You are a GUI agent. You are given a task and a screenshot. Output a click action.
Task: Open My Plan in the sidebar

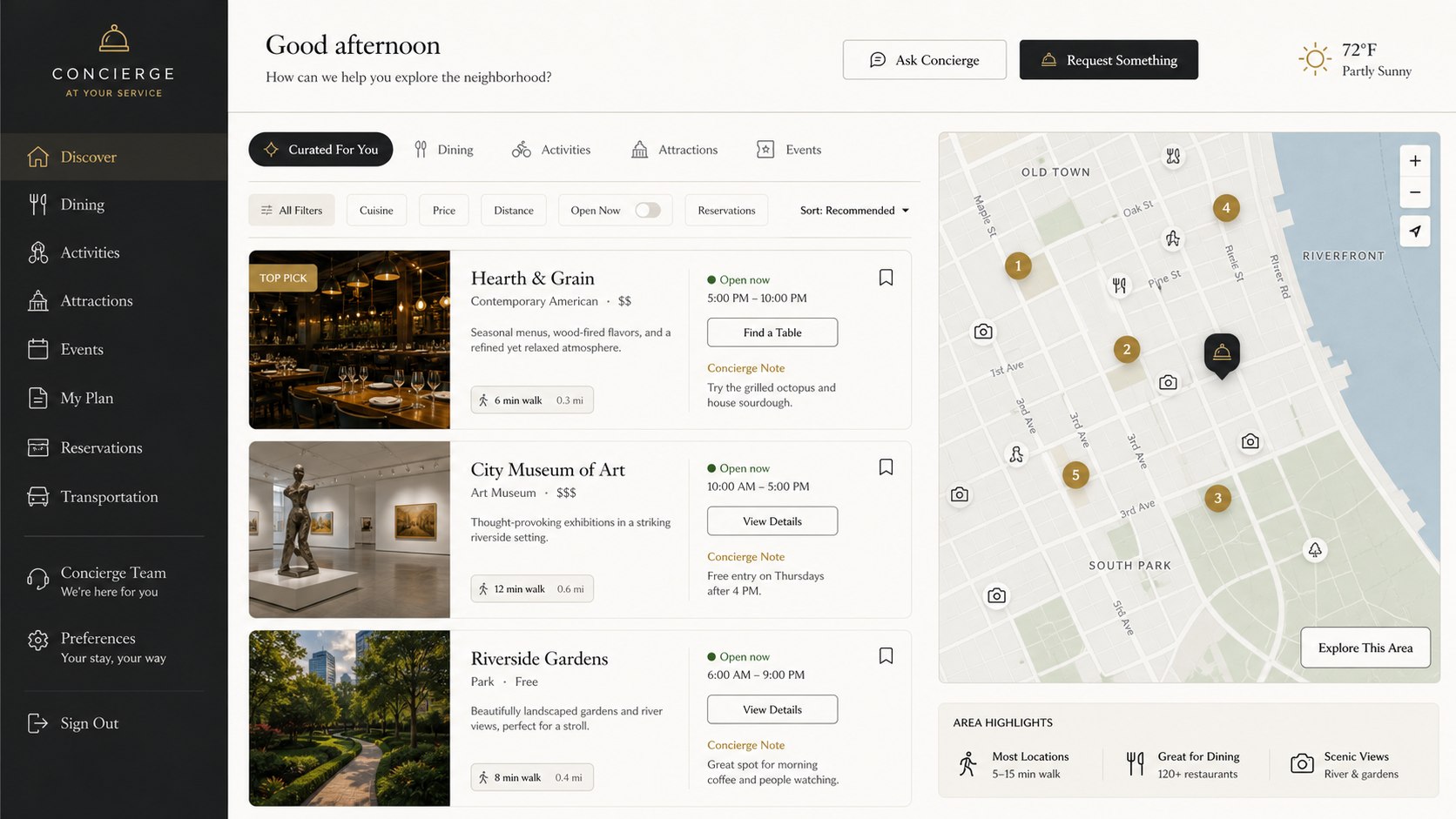point(114,398)
